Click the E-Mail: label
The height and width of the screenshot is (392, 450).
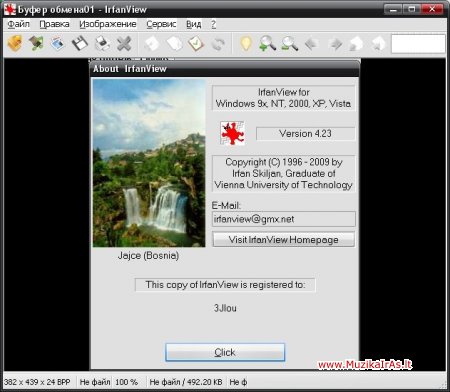[x=226, y=205]
